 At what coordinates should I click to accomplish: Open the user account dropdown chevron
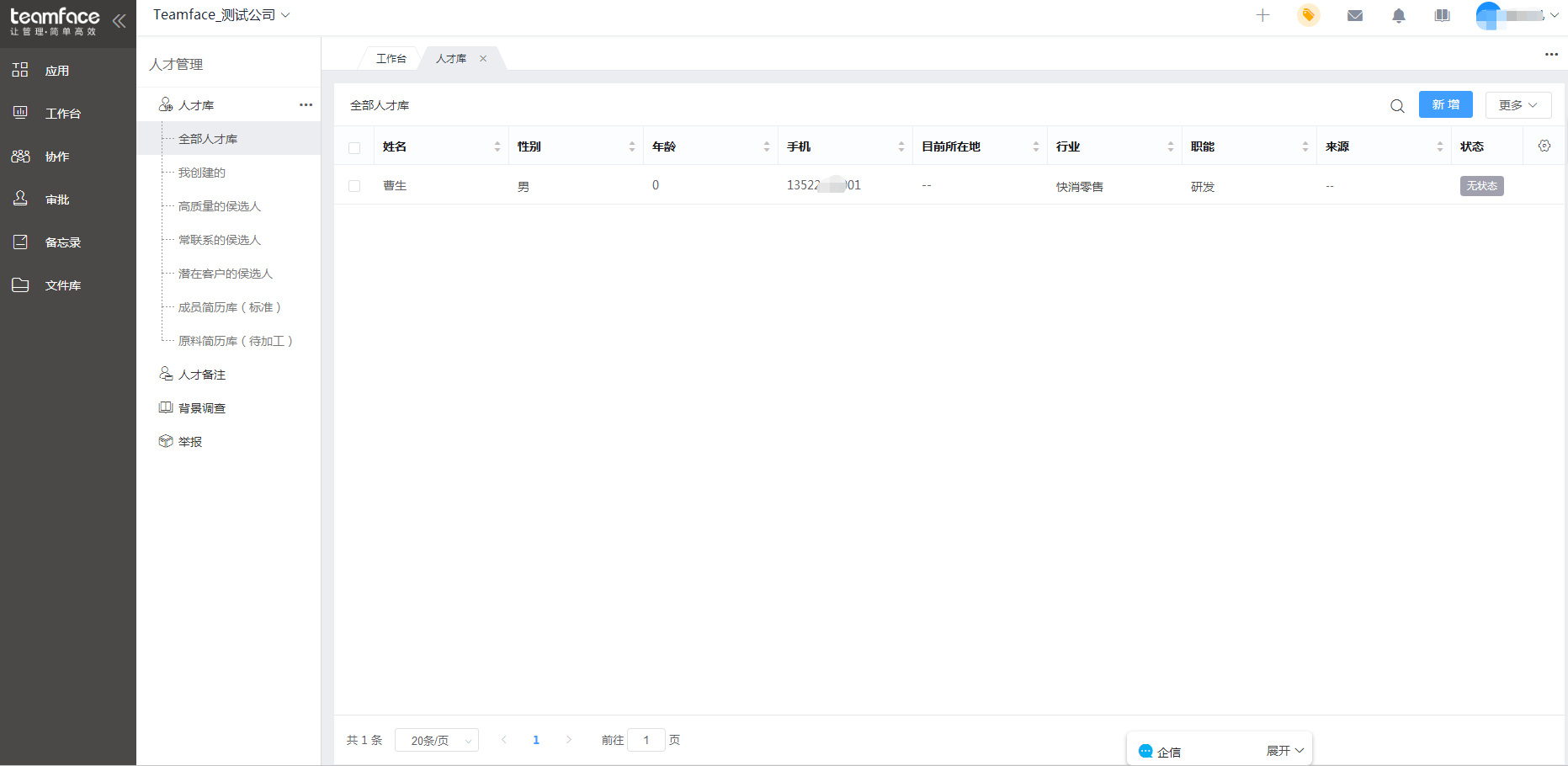(x=1554, y=15)
